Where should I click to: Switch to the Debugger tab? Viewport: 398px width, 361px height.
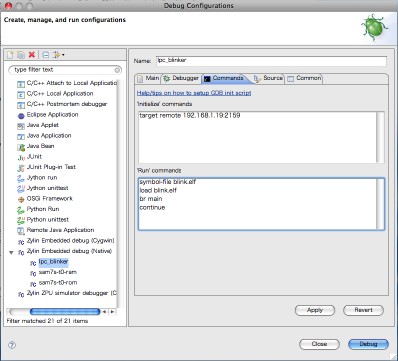pos(181,78)
